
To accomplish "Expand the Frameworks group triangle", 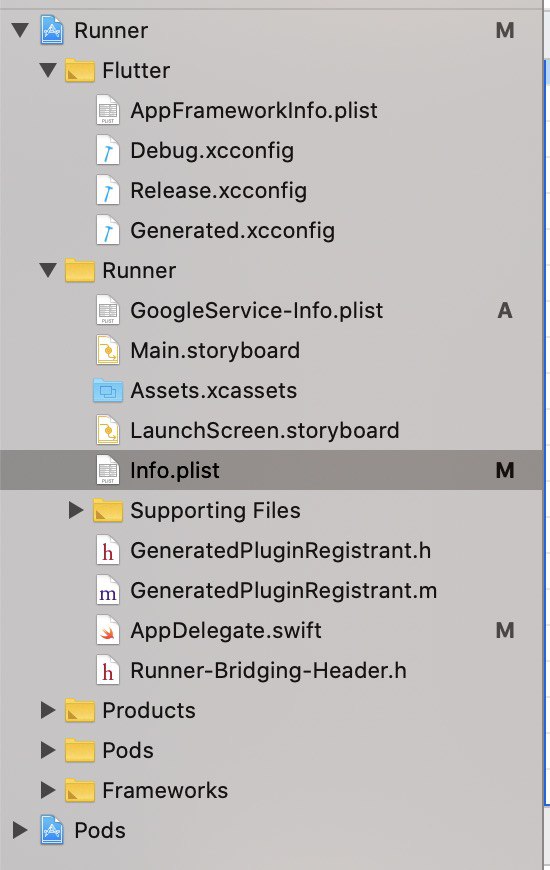I will [x=48, y=790].
